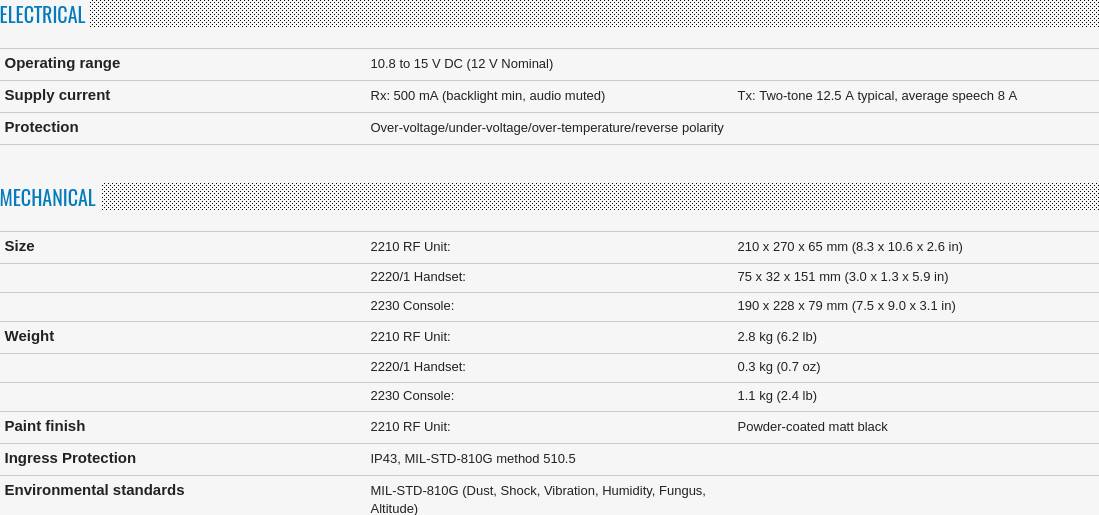Click the 1.1 kg (2.4 lb) value
The height and width of the screenshot is (515, 1099).
[777, 395]
